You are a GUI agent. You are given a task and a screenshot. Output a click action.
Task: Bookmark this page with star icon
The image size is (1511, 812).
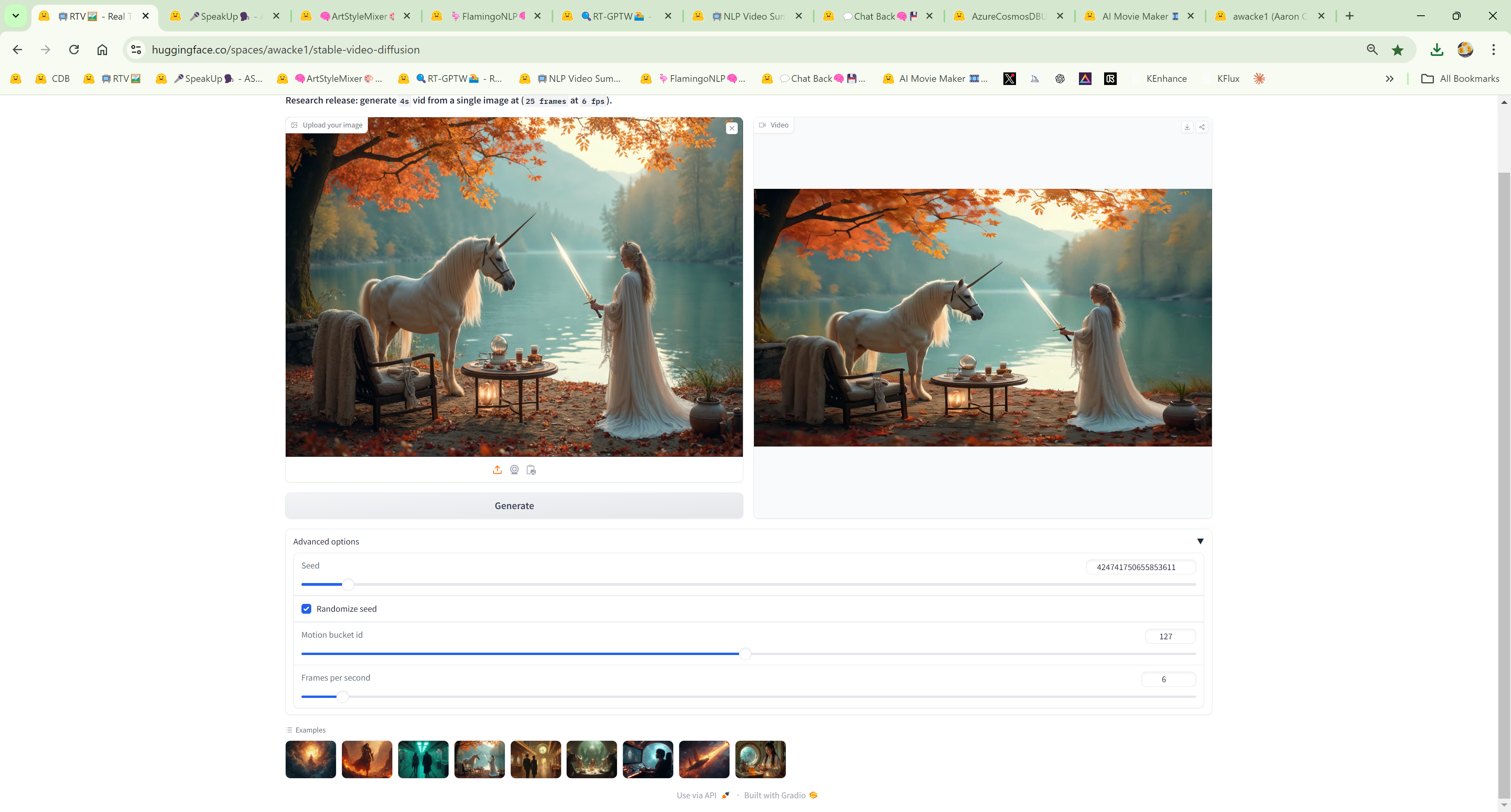(1398, 50)
